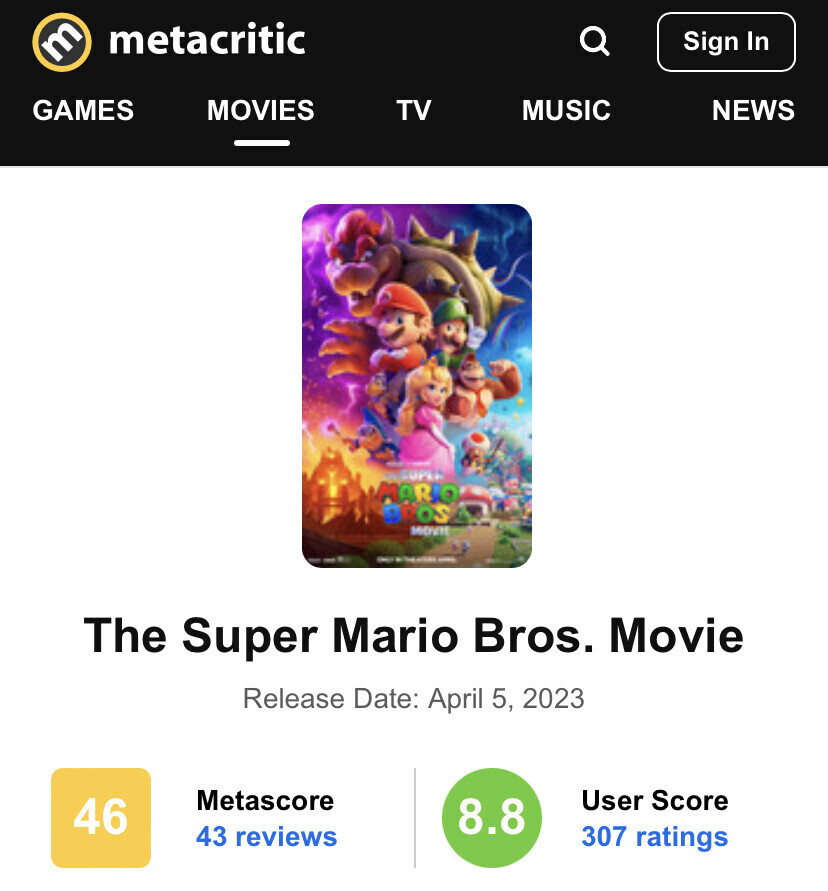Open the MUSIC navigation tab
The width and height of the screenshot is (828, 891).
[x=566, y=110]
